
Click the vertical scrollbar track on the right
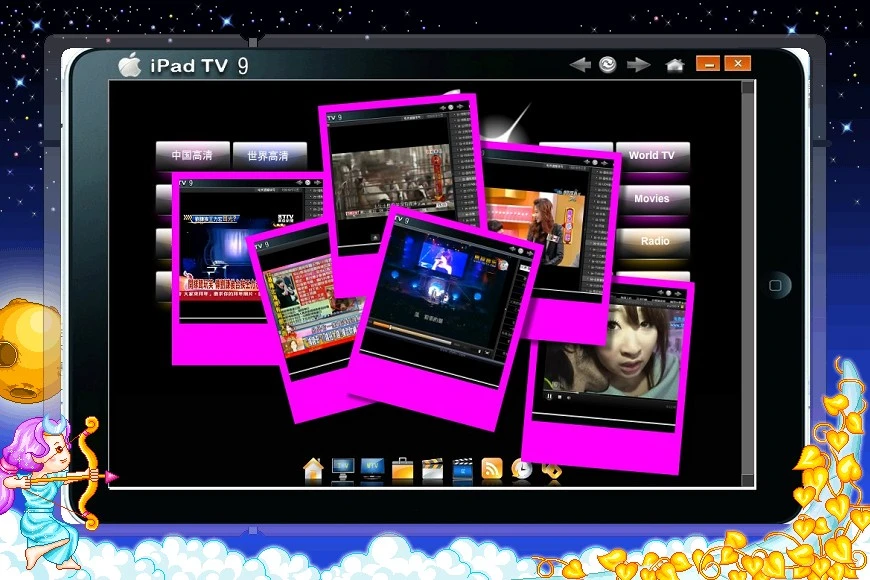click(748, 284)
